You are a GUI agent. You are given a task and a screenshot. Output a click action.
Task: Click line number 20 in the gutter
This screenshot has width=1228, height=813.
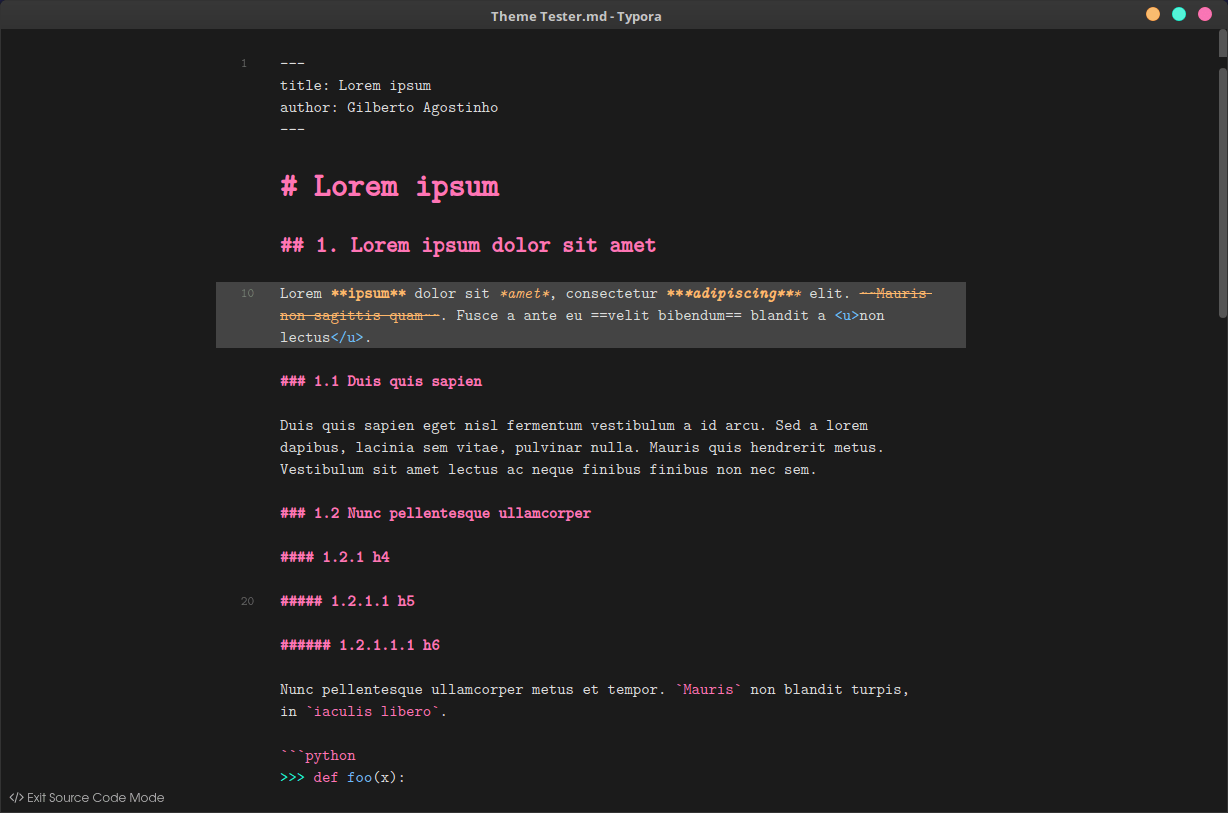[x=247, y=602]
